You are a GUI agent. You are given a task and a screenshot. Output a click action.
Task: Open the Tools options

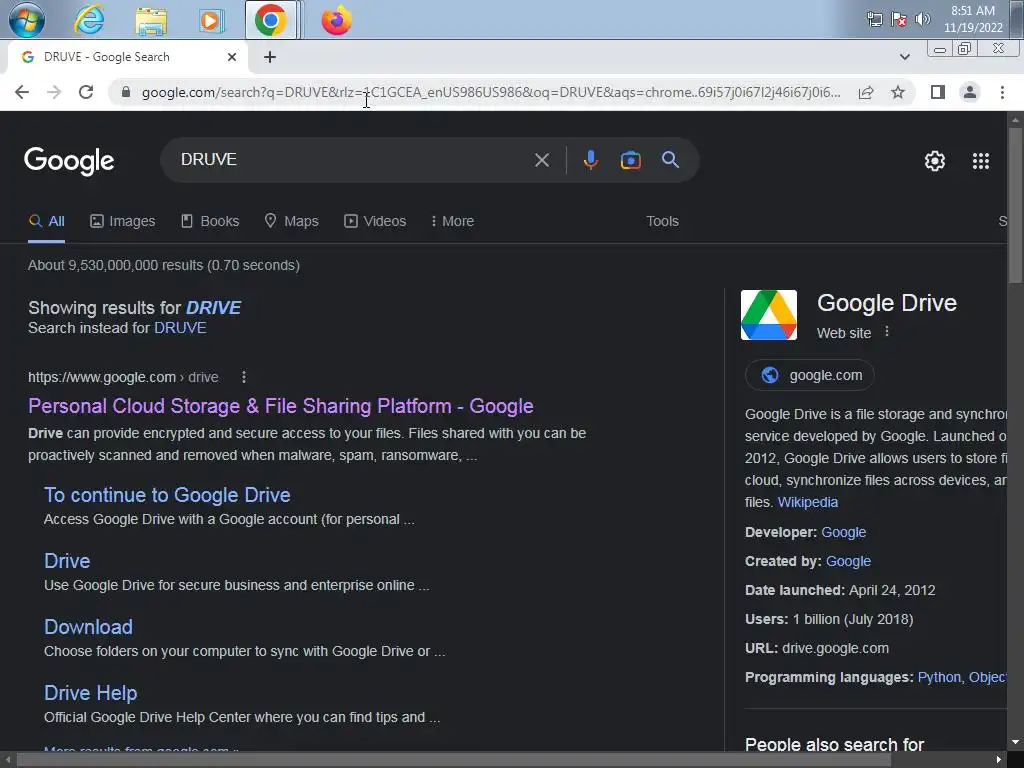coord(662,221)
